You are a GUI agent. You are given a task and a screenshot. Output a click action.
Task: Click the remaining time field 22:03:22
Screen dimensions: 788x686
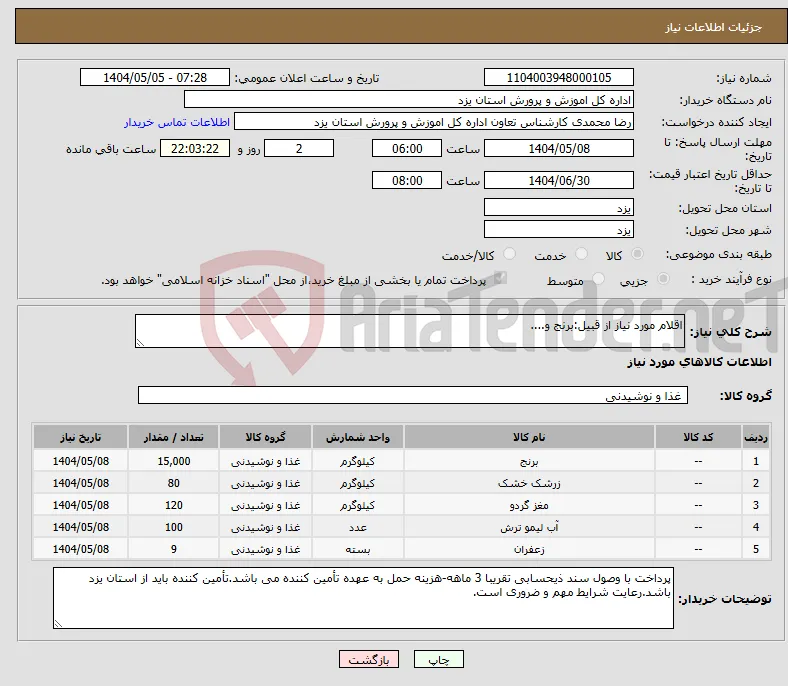[195, 148]
